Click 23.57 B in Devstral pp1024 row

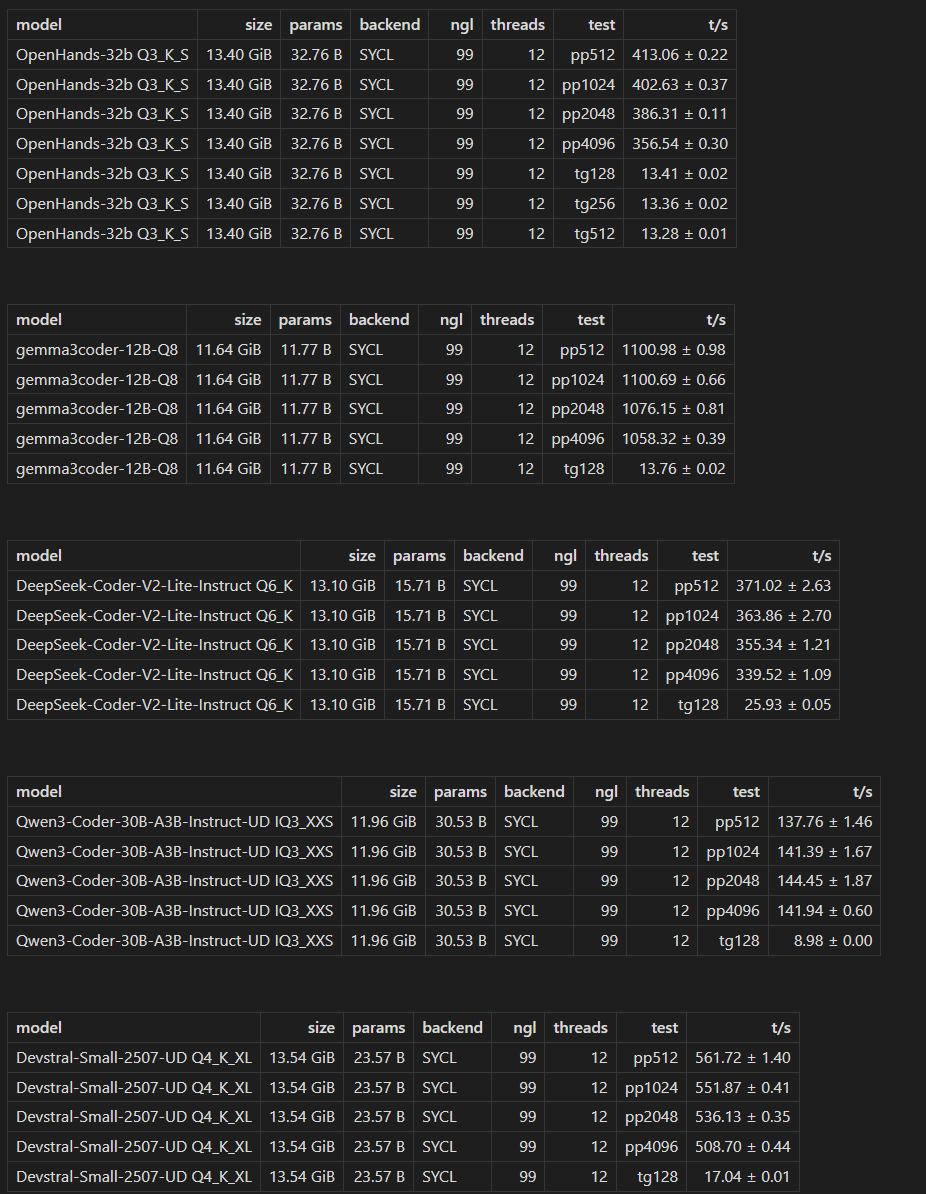379,1087
